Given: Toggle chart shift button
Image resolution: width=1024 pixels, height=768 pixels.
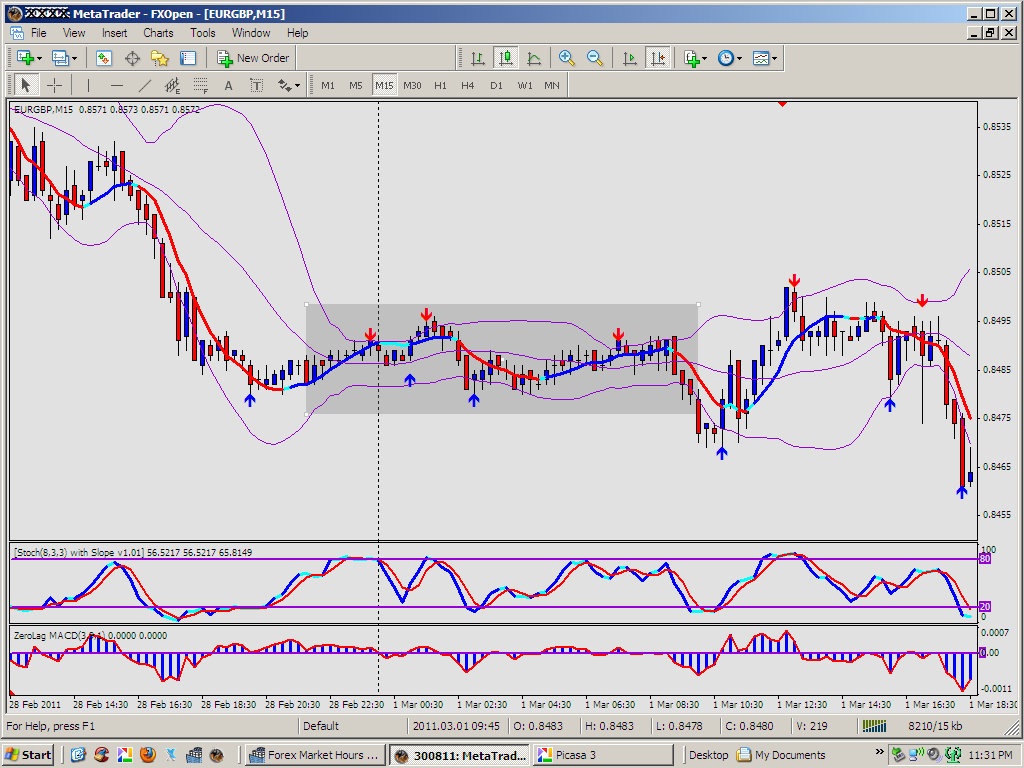Looking at the screenshot, I should click(658, 58).
